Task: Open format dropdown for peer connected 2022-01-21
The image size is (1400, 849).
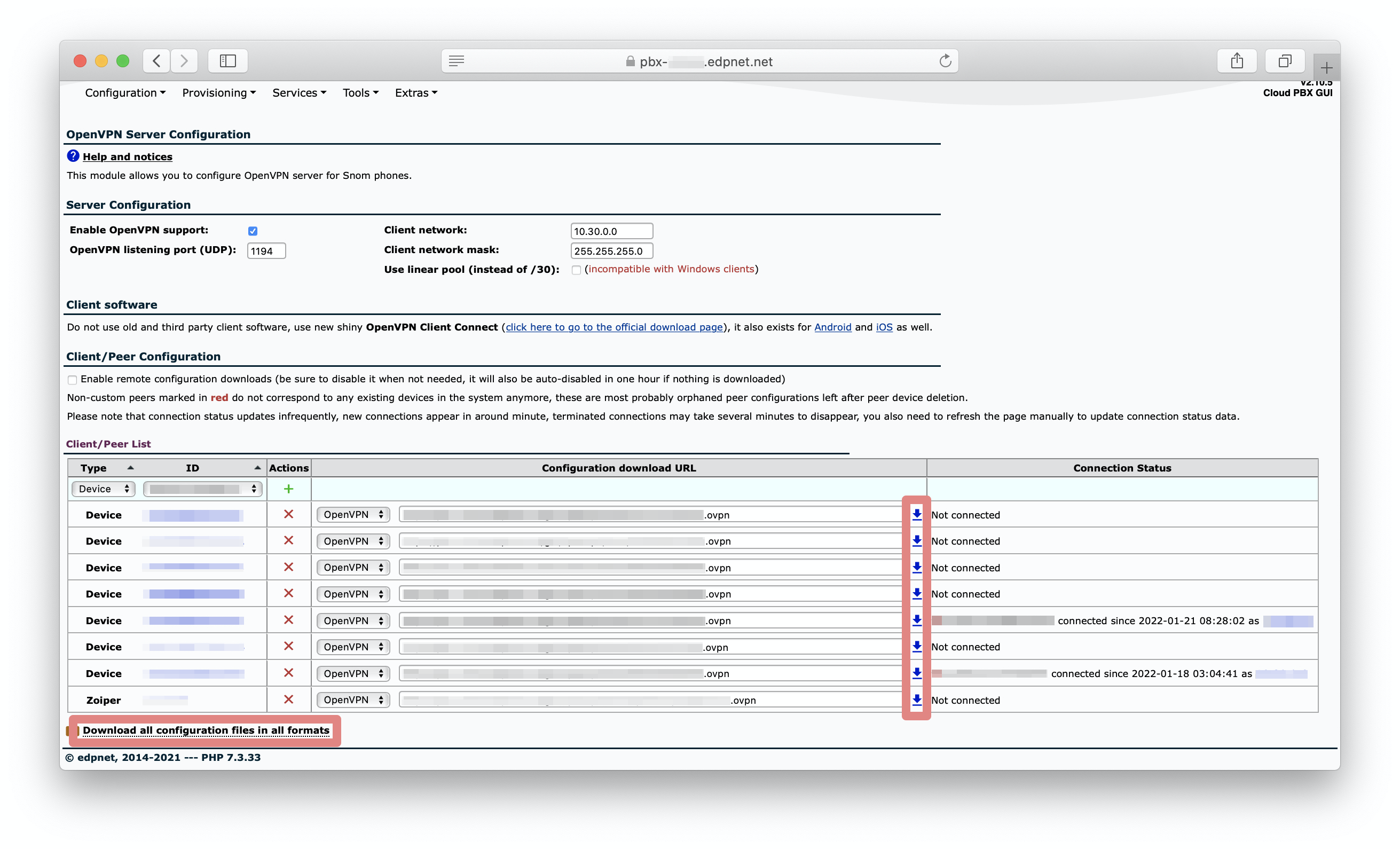Action: point(353,620)
